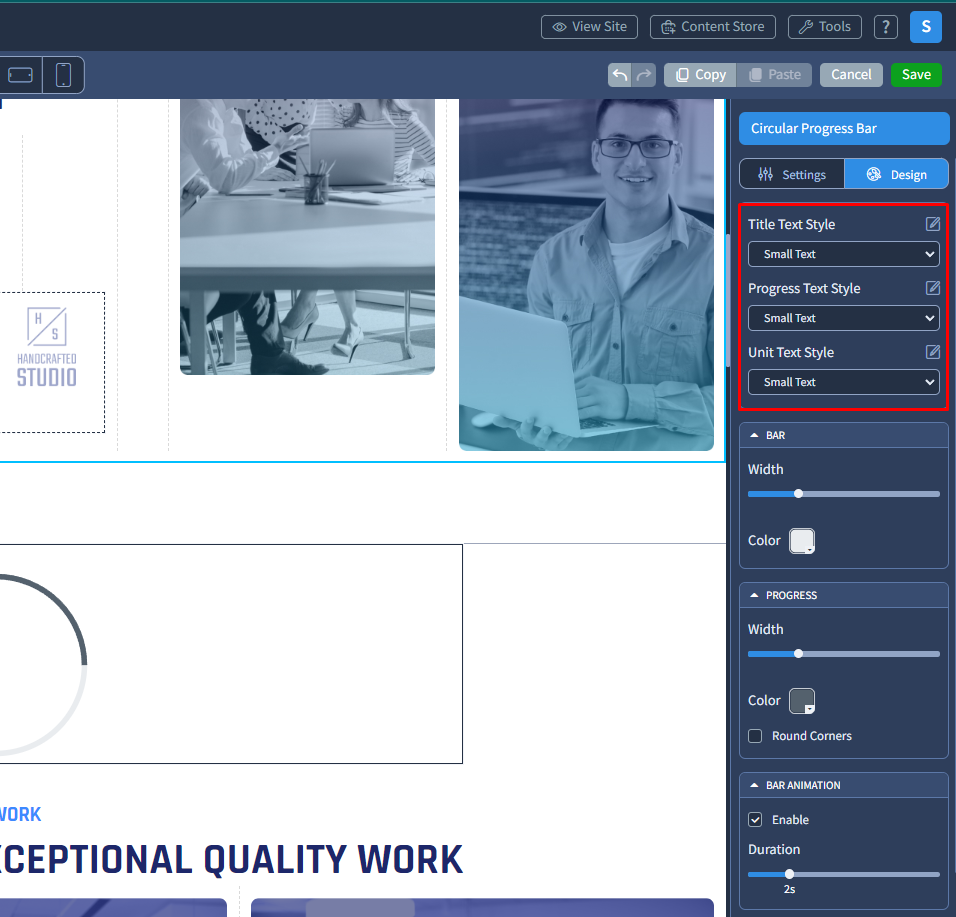956x917 pixels.
Task: Click the Exceptional Quality Work heading
Action: (231, 860)
